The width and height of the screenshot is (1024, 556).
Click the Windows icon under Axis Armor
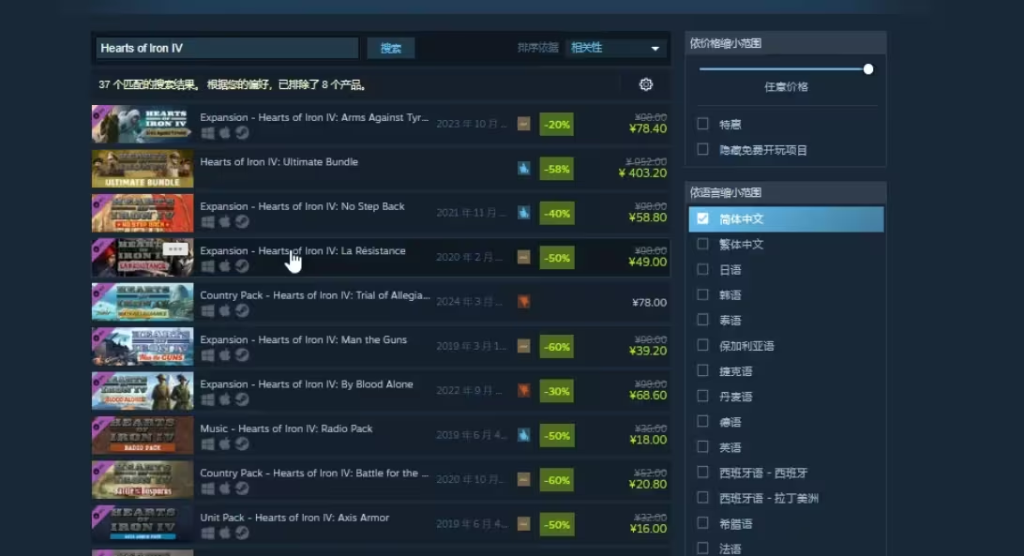click(x=208, y=532)
